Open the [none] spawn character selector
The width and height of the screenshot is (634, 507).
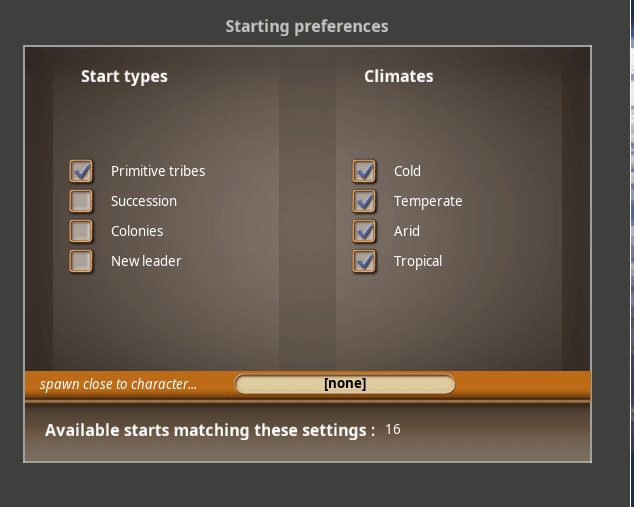point(345,384)
